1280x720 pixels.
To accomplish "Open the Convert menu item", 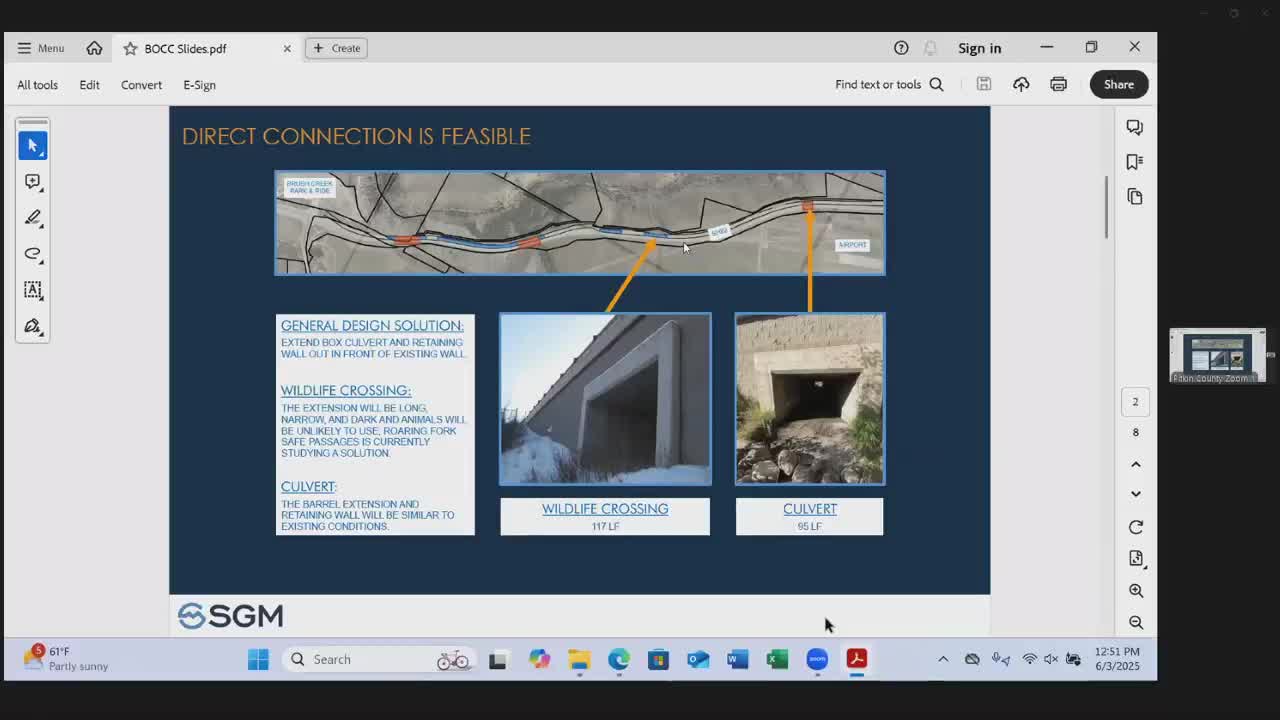I will tap(141, 85).
